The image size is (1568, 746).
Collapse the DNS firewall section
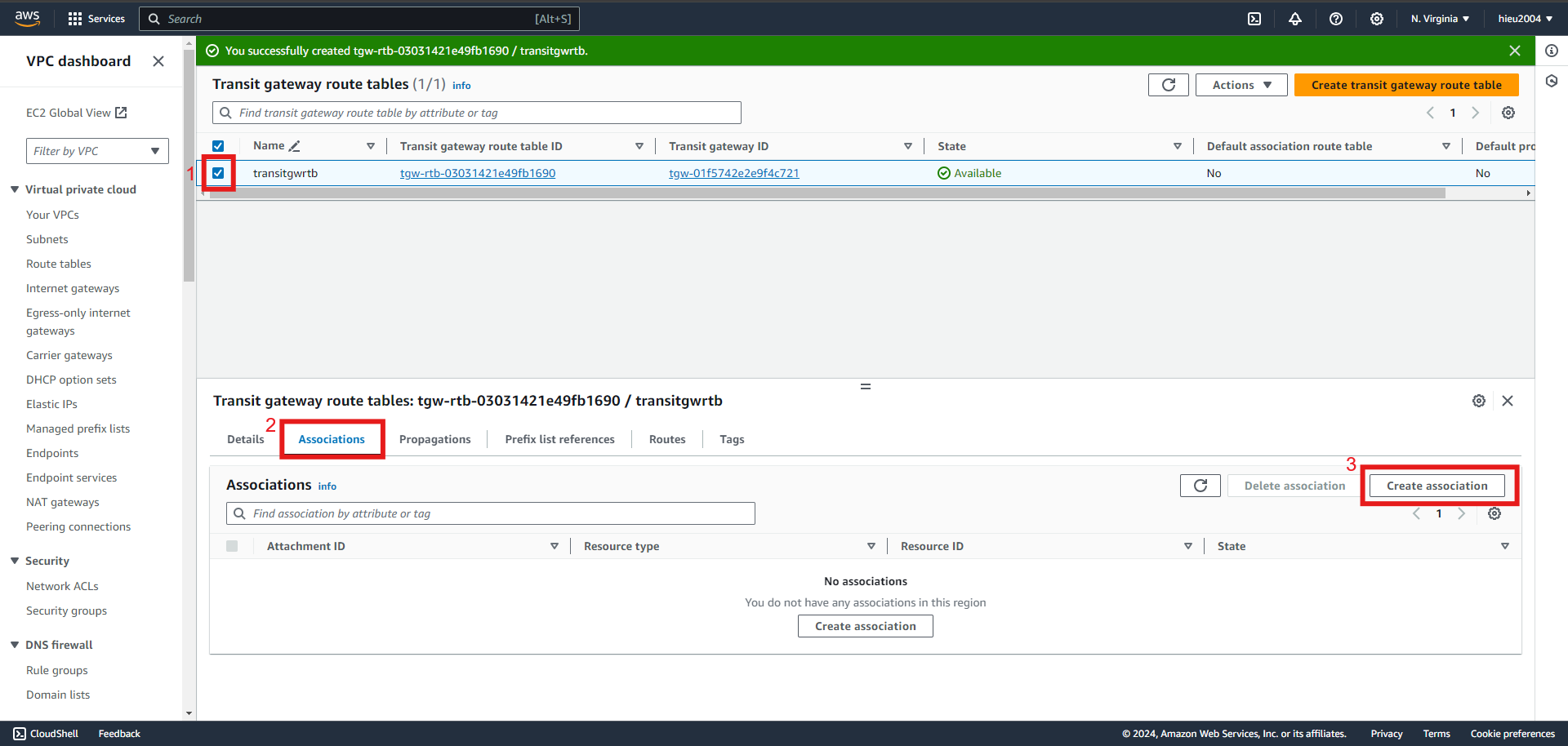pos(15,645)
